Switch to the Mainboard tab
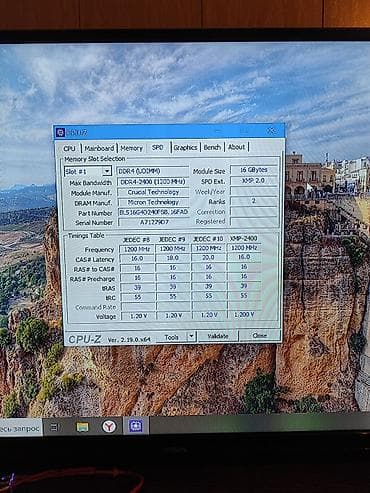Image resolution: width=370 pixels, height=493 pixels. coord(99,148)
